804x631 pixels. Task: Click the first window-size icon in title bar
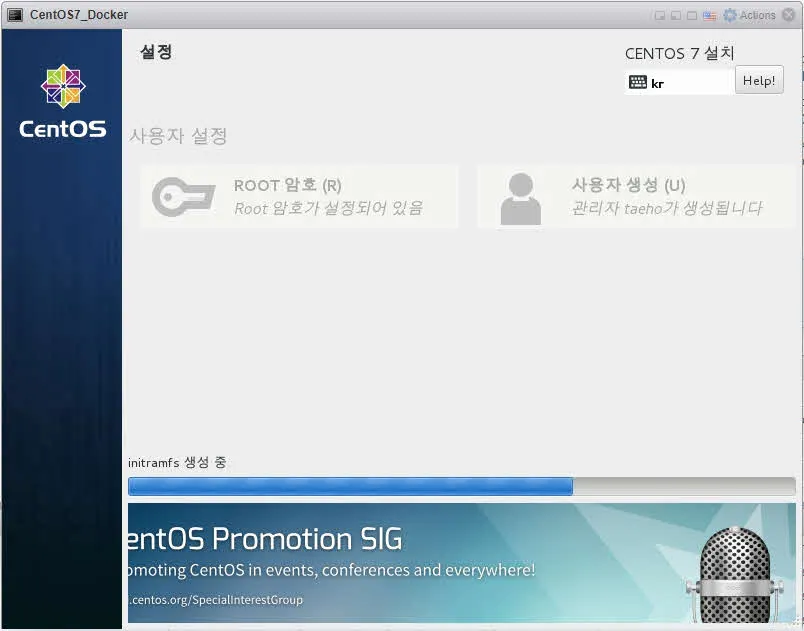[x=659, y=15]
